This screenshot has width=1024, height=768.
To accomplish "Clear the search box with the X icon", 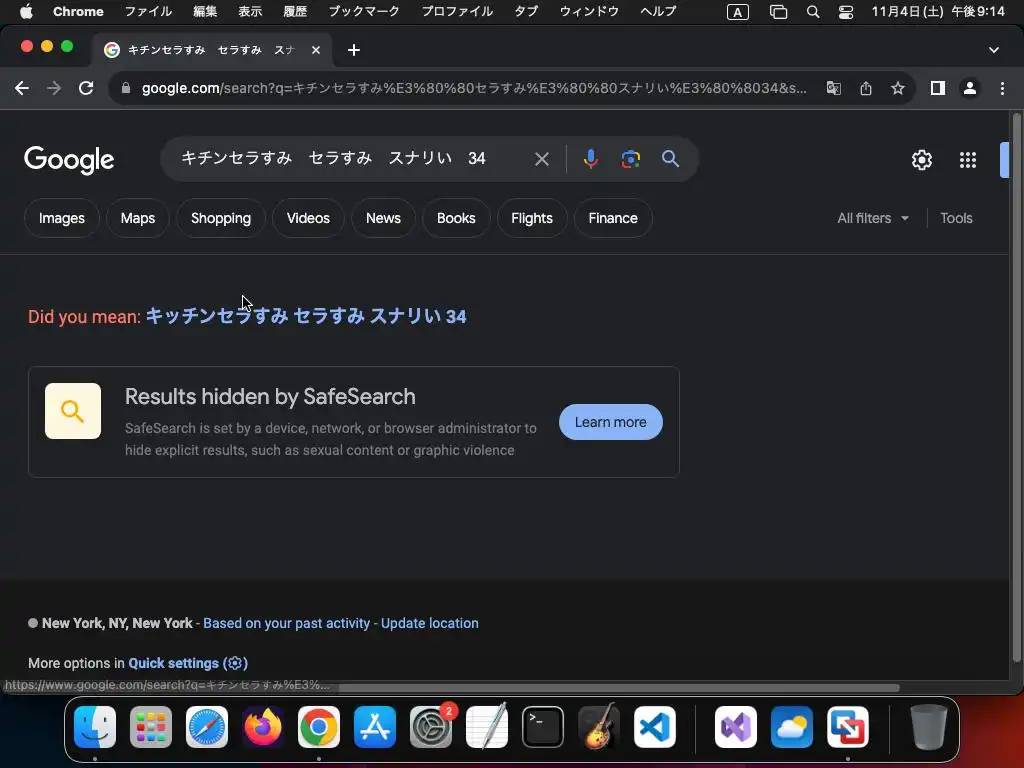I will (541, 159).
